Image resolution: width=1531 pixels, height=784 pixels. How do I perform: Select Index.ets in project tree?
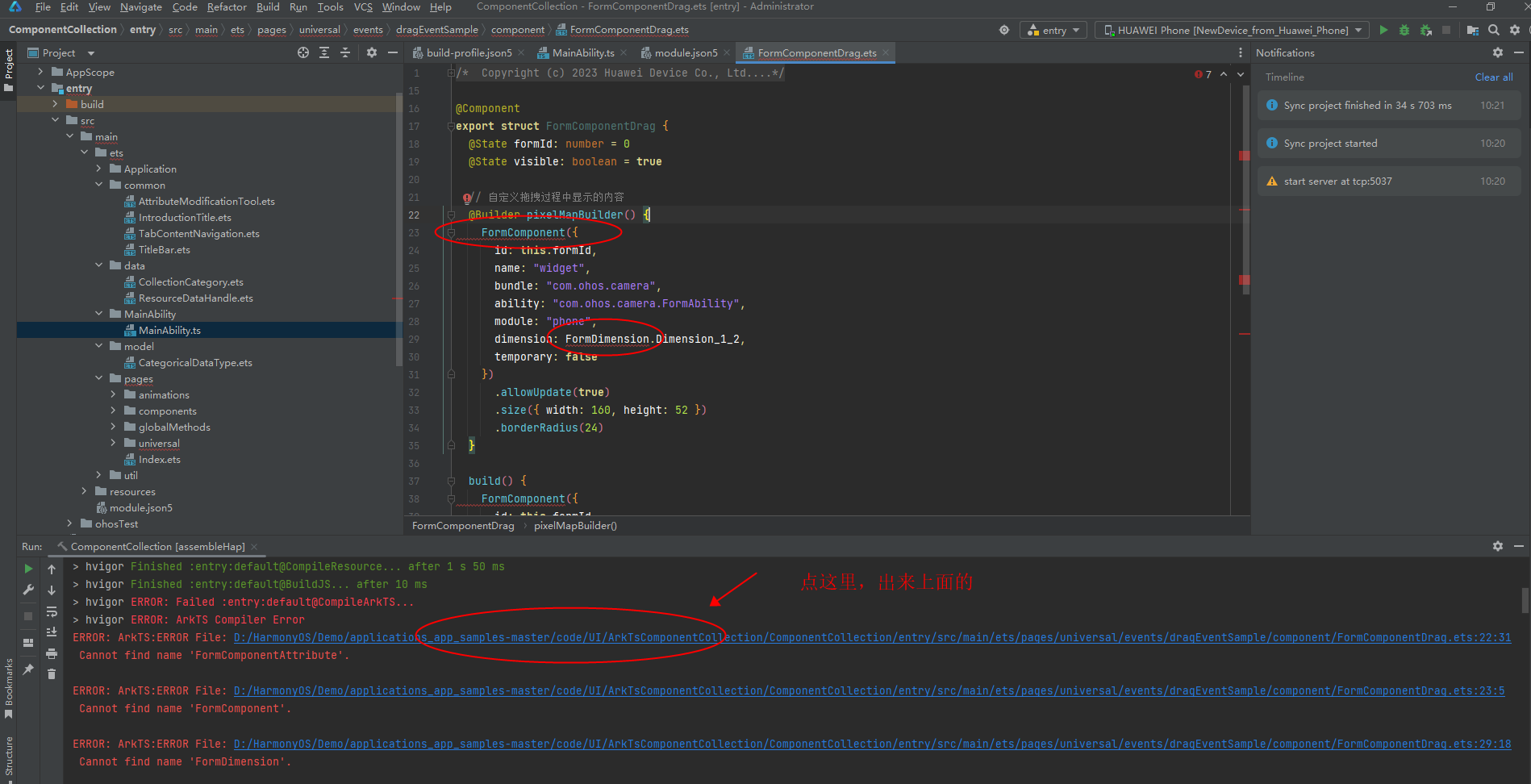(x=160, y=459)
